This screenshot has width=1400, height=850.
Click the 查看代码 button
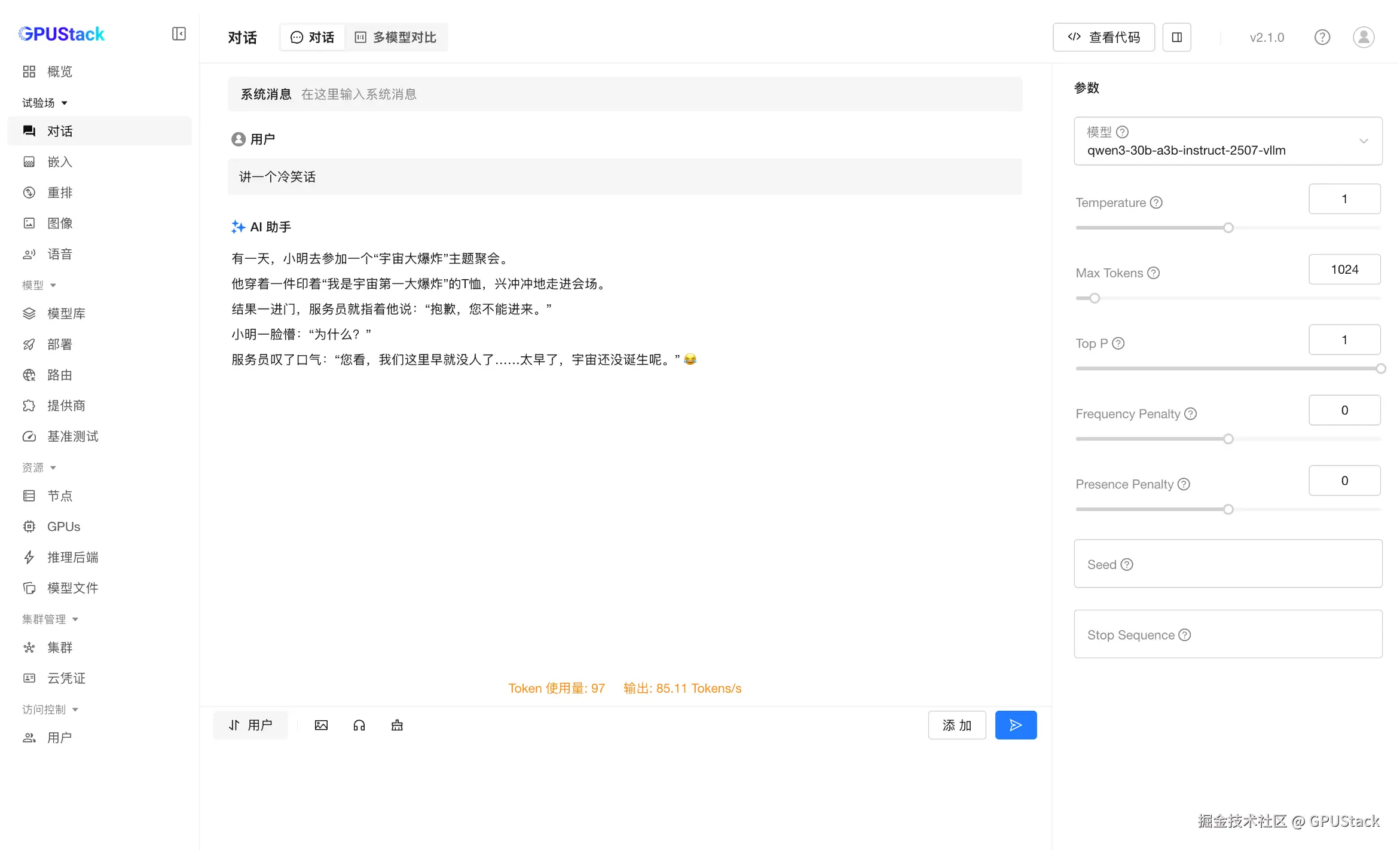[x=1103, y=37]
